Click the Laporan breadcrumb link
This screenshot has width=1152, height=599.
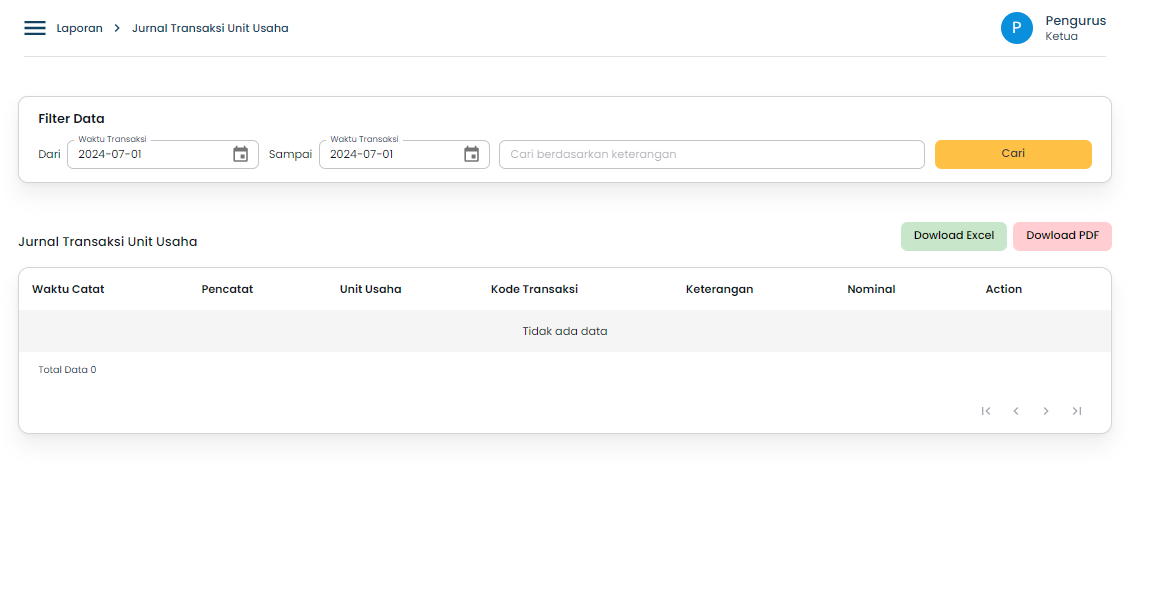tap(79, 28)
